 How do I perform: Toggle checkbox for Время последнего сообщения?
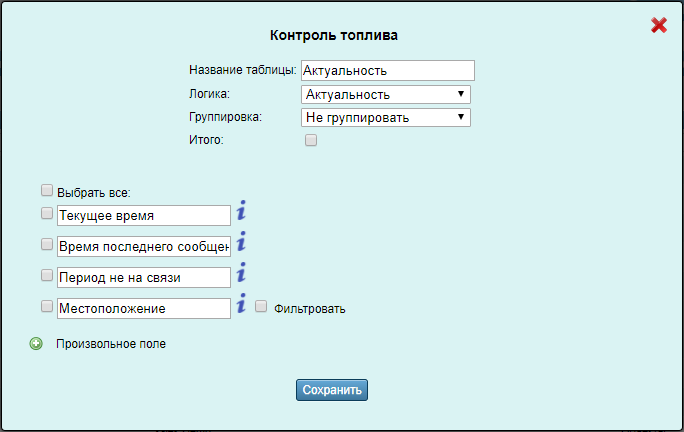[x=47, y=244]
